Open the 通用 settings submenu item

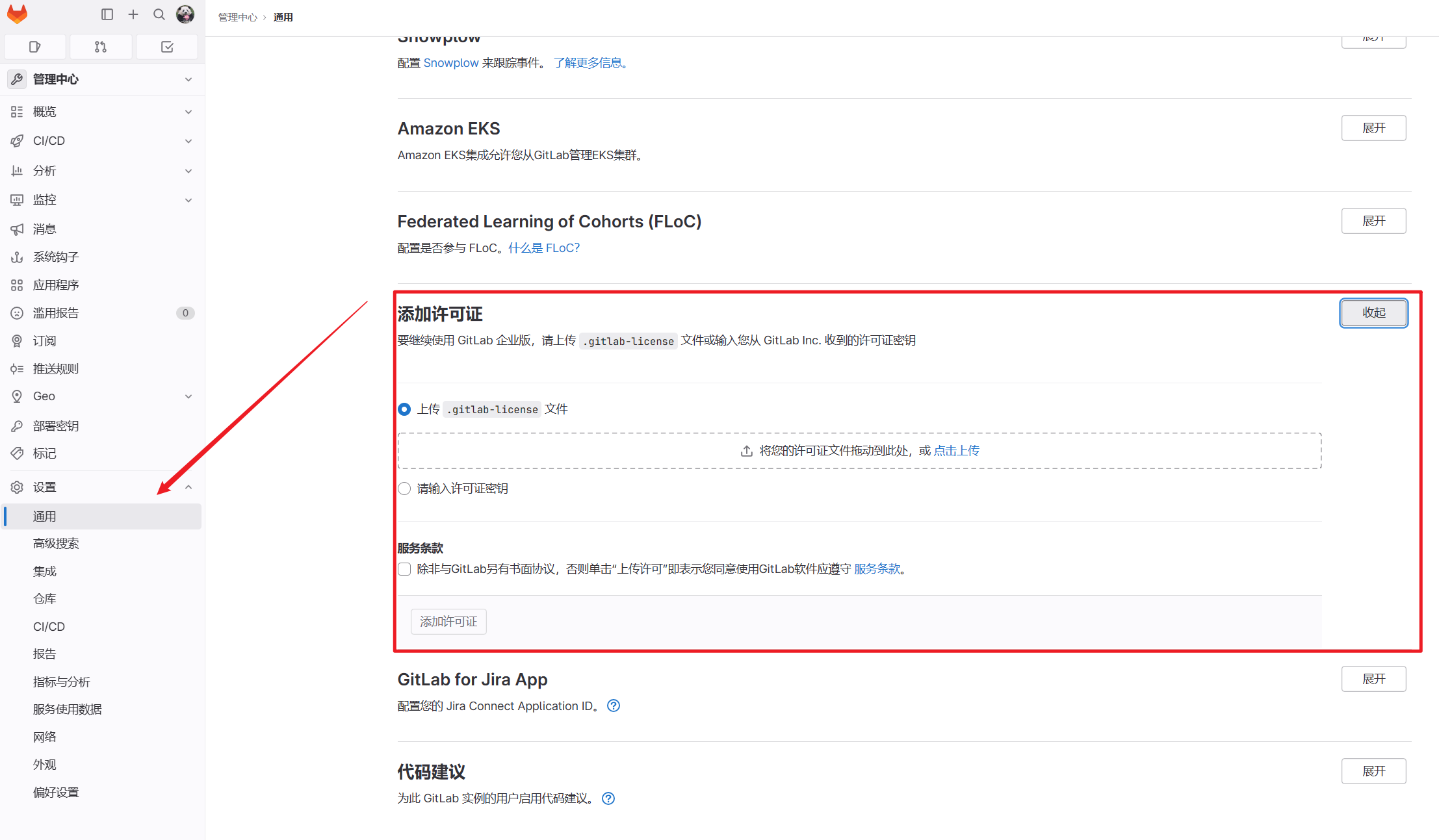[x=102, y=516]
